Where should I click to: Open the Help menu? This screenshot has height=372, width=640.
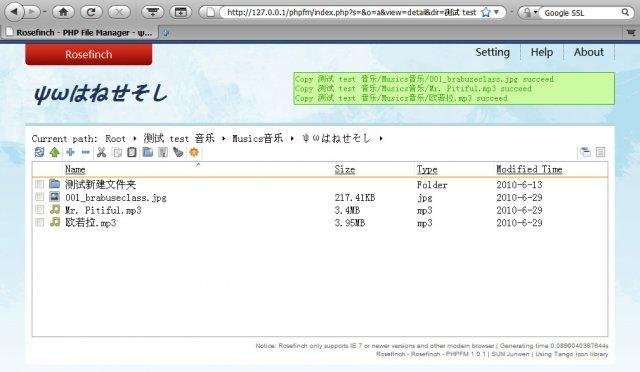(x=542, y=52)
